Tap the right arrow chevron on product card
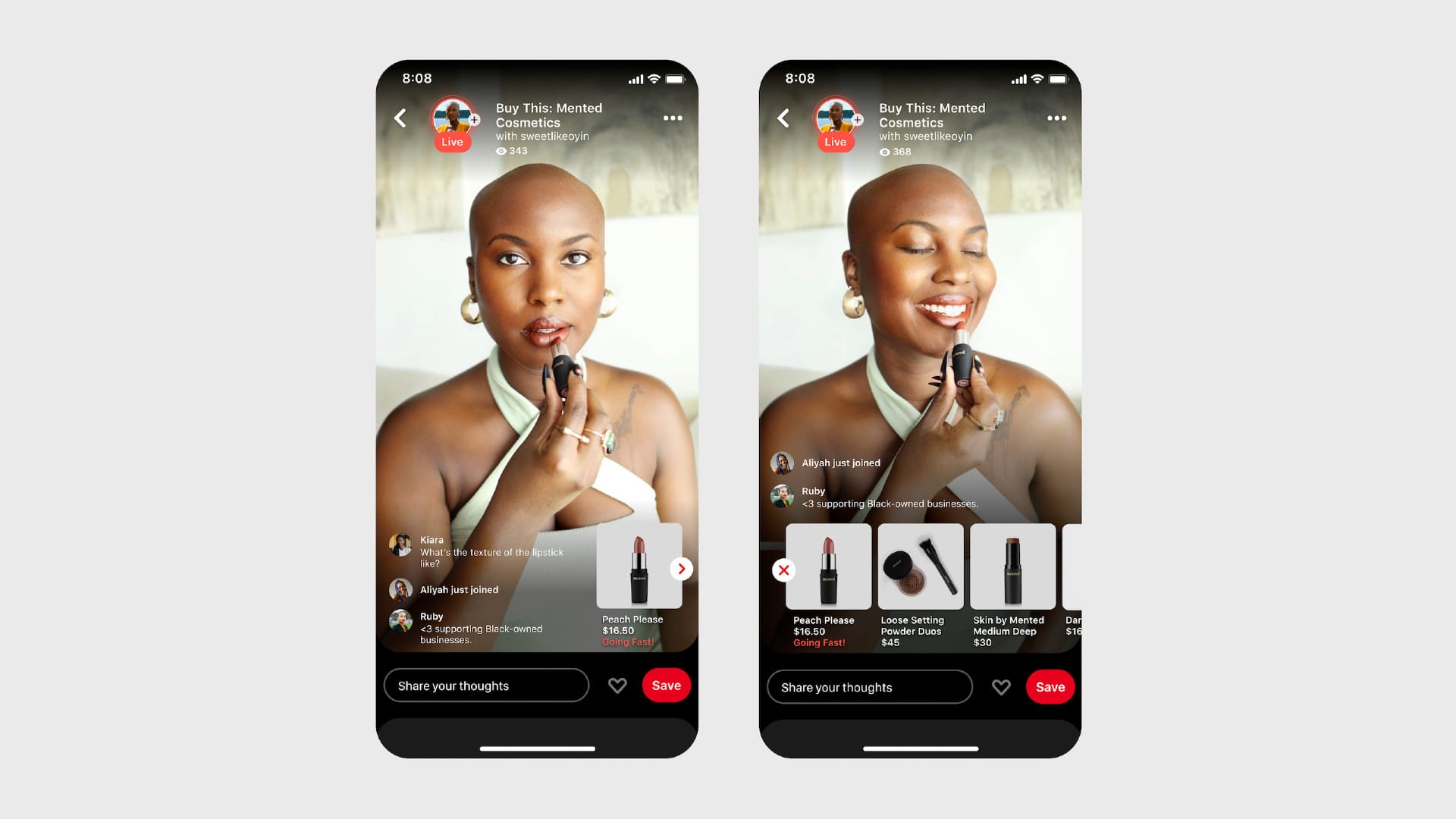This screenshot has height=819, width=1456. pos(681,569)
